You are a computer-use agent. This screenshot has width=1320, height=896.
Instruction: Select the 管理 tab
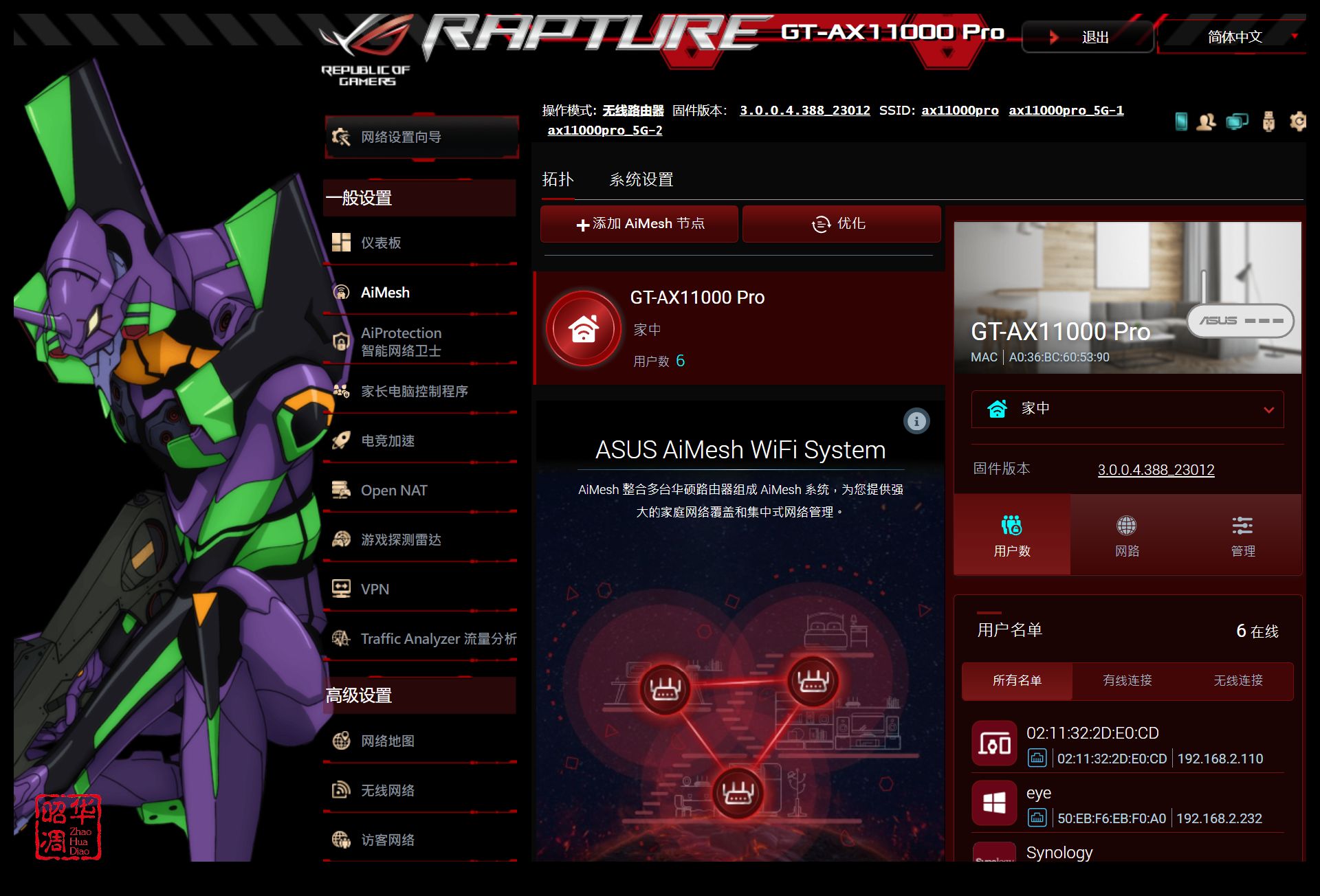coord(1243,535)
